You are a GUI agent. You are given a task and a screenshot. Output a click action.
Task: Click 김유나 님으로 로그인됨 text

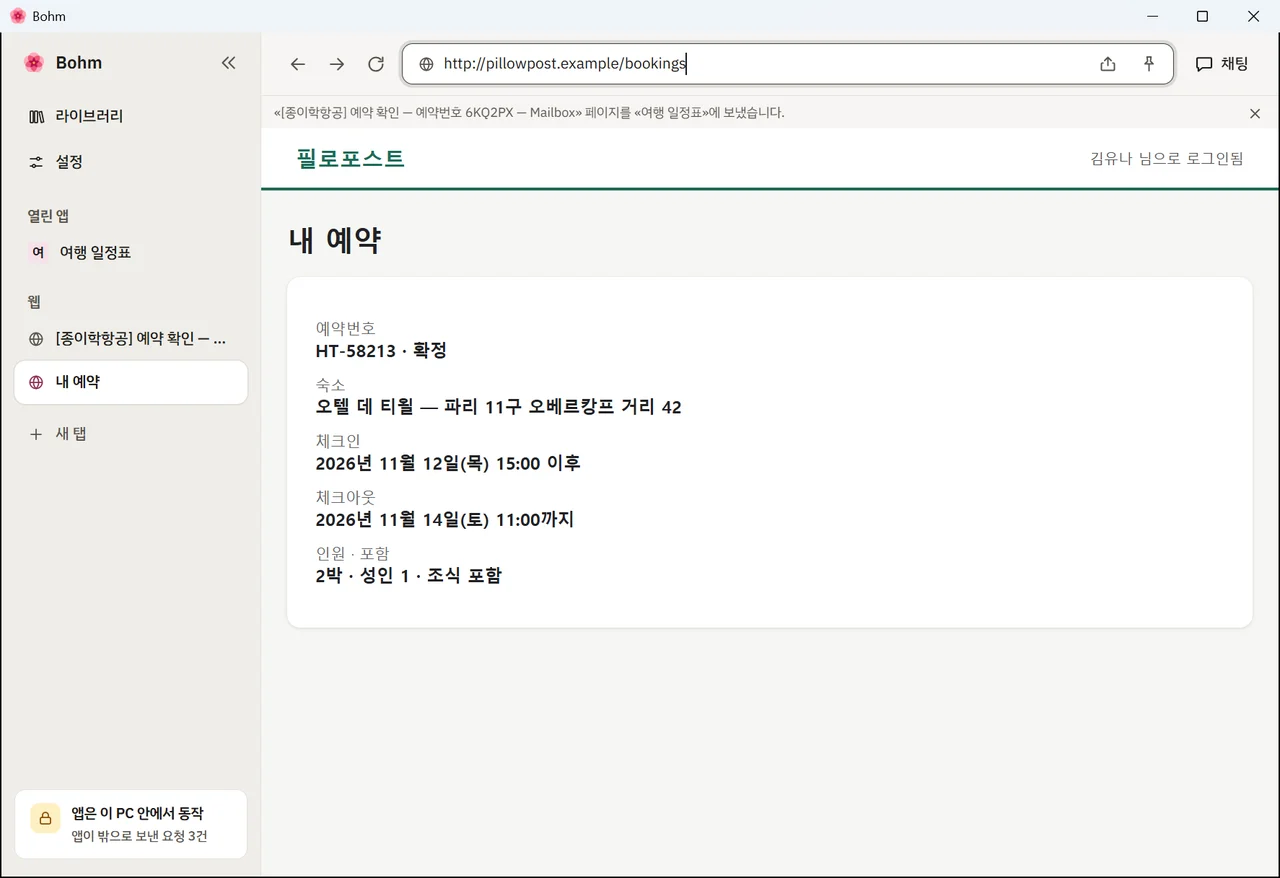(x=1167, y=158)
